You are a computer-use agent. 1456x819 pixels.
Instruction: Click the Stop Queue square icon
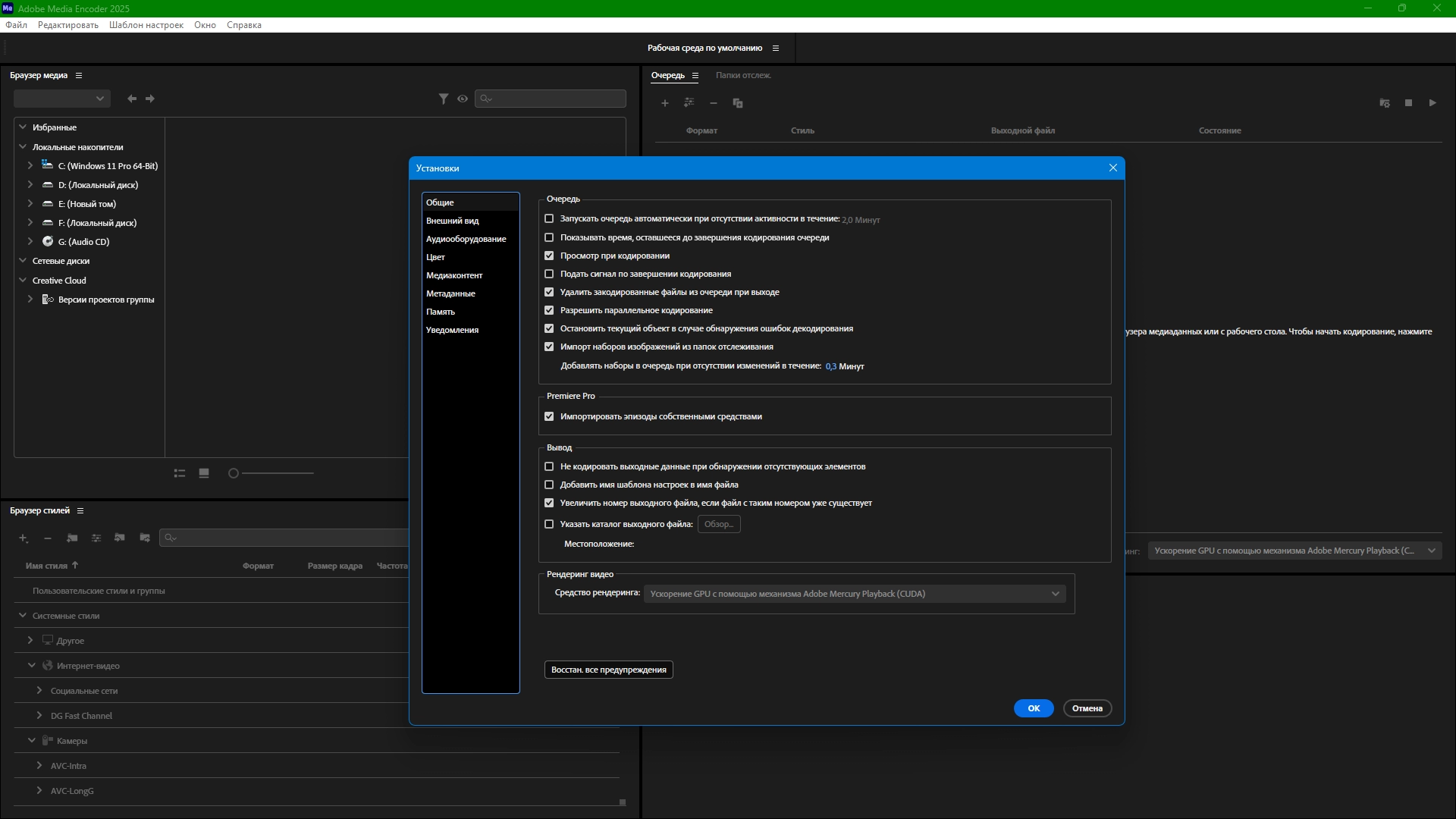[x=1408, y=103]
